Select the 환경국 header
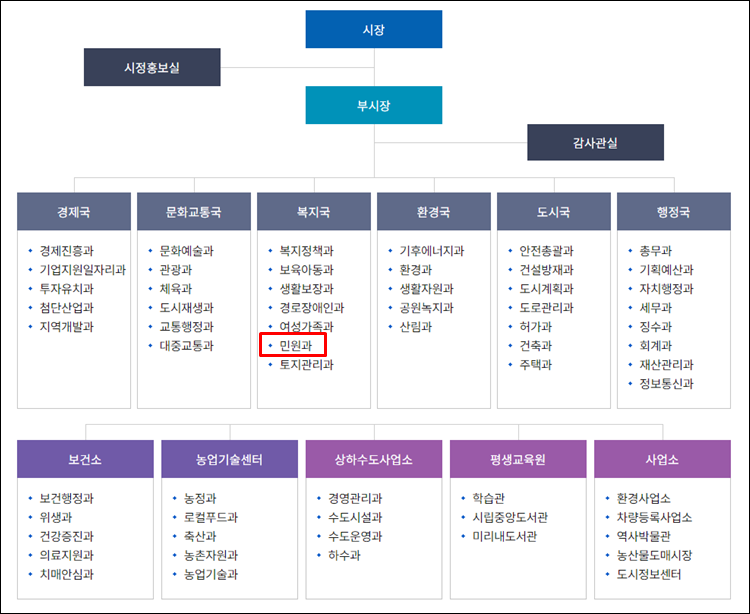750x614 pixels. [434, 212]
